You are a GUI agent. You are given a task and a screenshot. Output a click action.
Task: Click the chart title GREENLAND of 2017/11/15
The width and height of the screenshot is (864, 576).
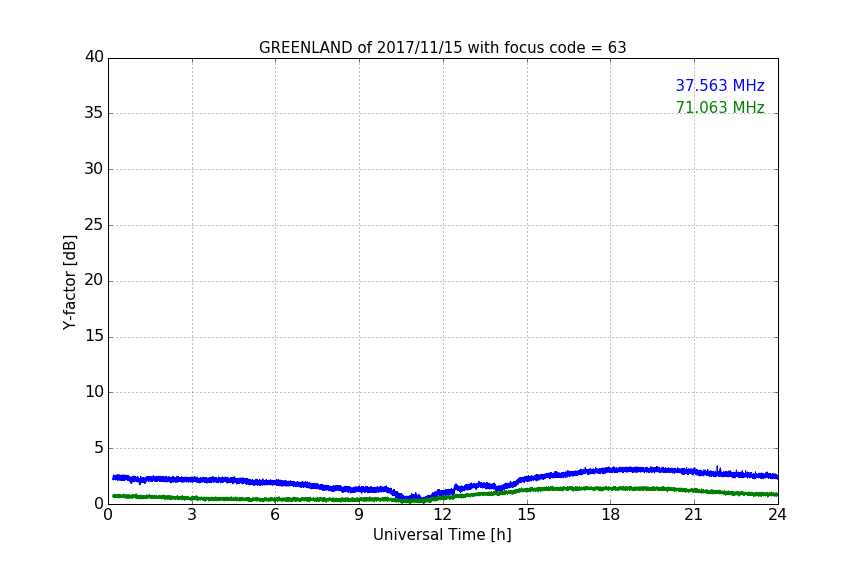pyautogui.click(x=442, y=48)
